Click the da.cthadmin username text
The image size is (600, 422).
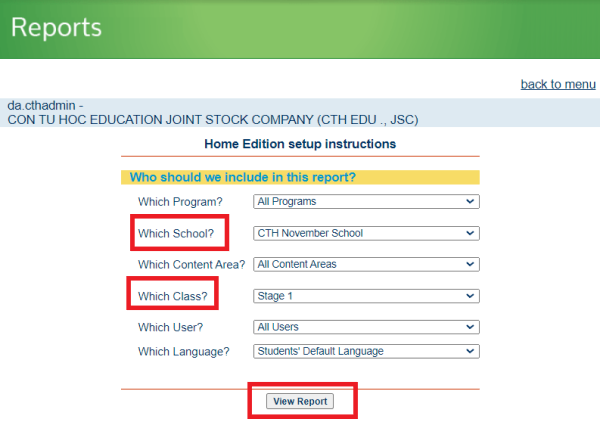click(45, 105)
